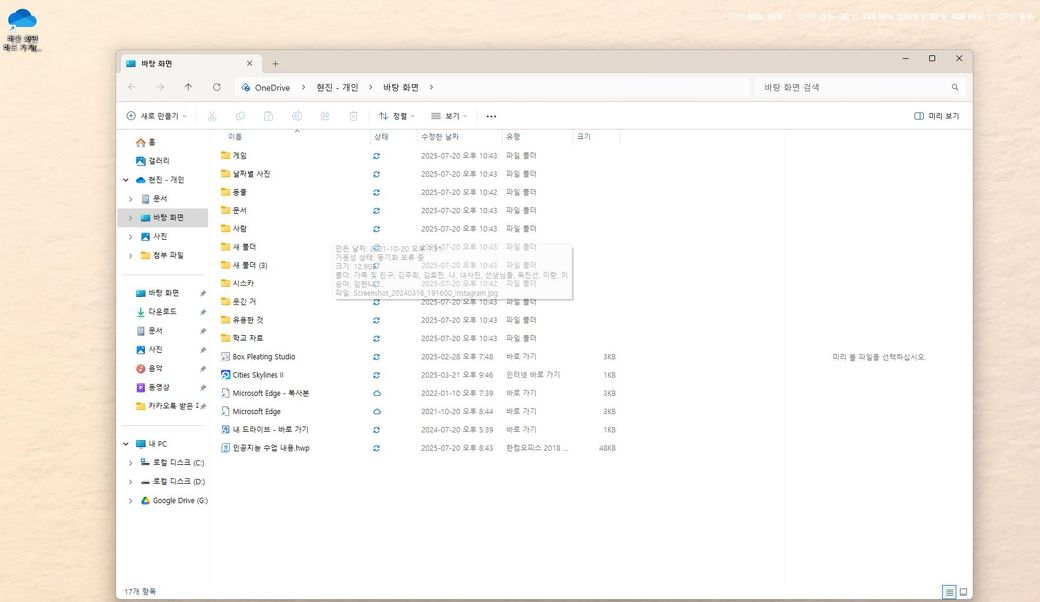The image size is (1040, 602).
Task: Open chevron after OneDrive in address bar
Action: point(304,87)
